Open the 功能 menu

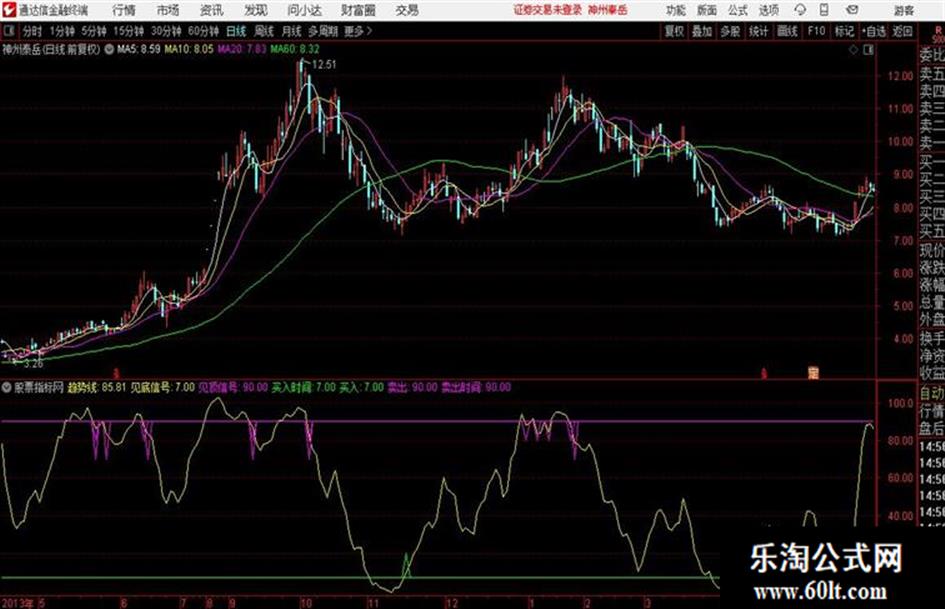coord(676,10)
